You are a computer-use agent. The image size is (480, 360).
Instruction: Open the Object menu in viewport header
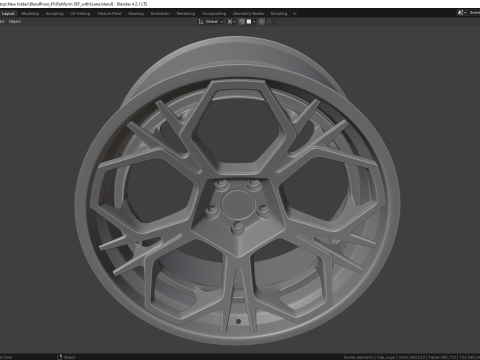point(15,22)
